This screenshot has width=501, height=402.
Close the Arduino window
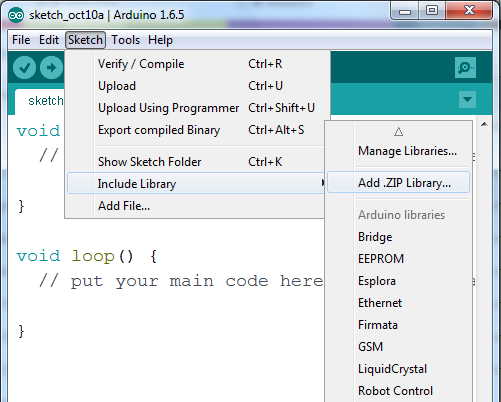469,11
